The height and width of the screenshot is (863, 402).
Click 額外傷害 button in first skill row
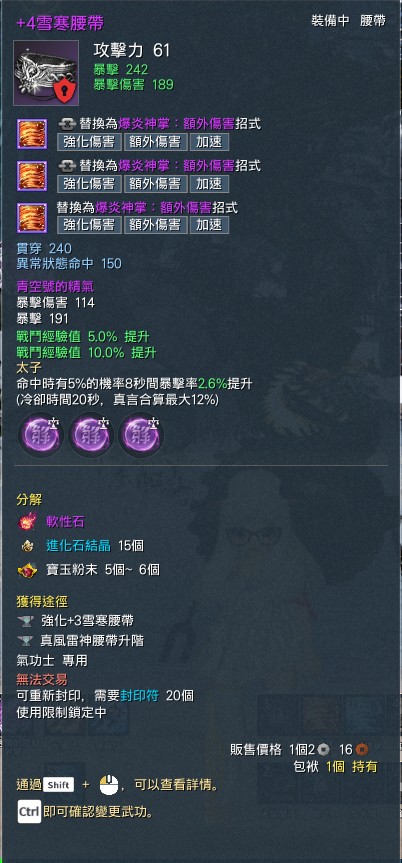coord(155,141)
